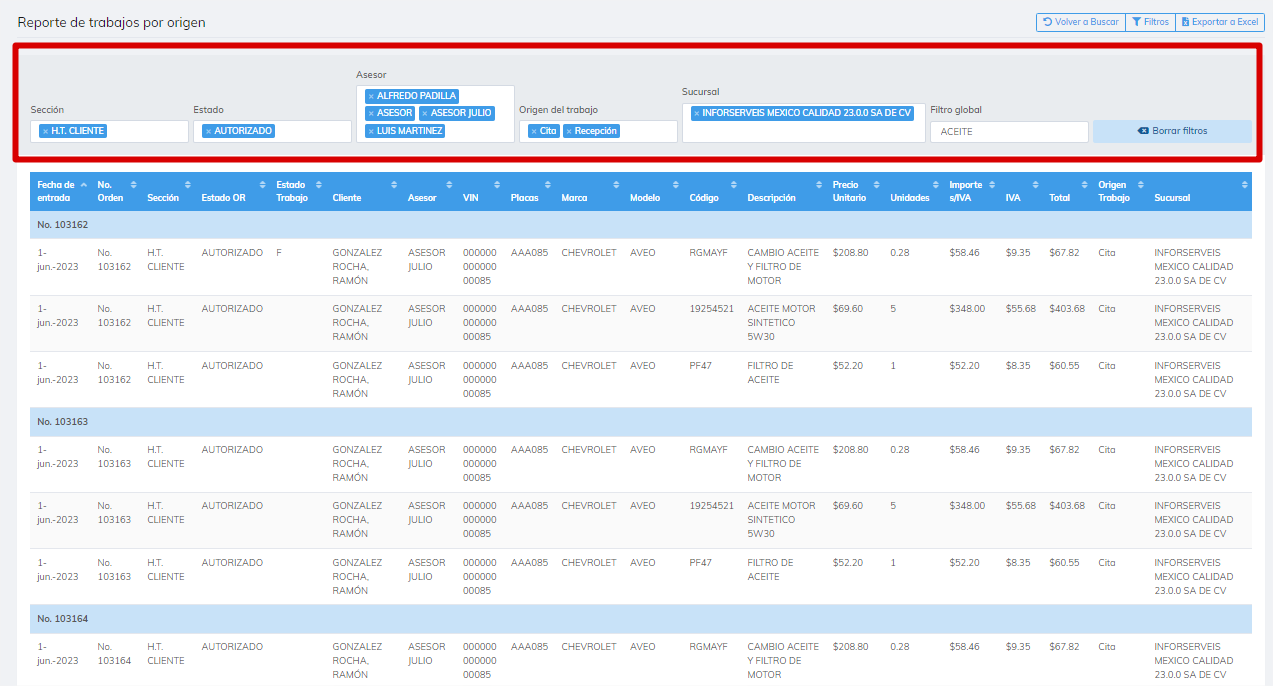1273x686 pixels.
Task: Click Volver a Buscar button
Action: (x=1081, y=22)
